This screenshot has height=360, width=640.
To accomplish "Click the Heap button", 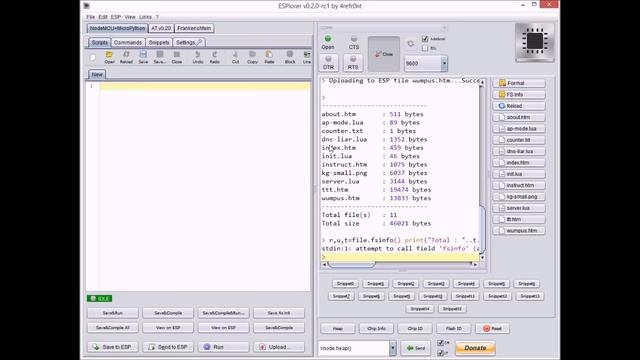I will click(x=338, y=328).
